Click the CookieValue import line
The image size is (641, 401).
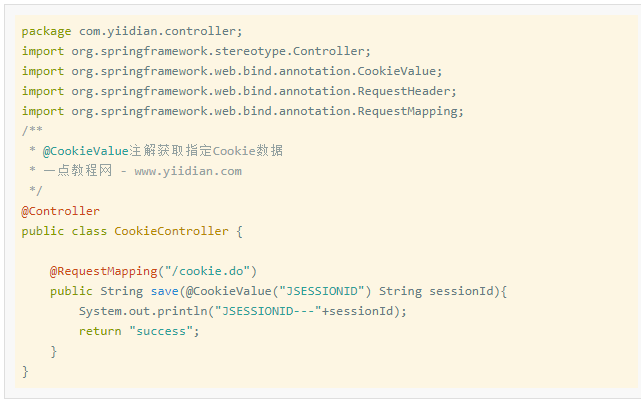pos(232,72)
